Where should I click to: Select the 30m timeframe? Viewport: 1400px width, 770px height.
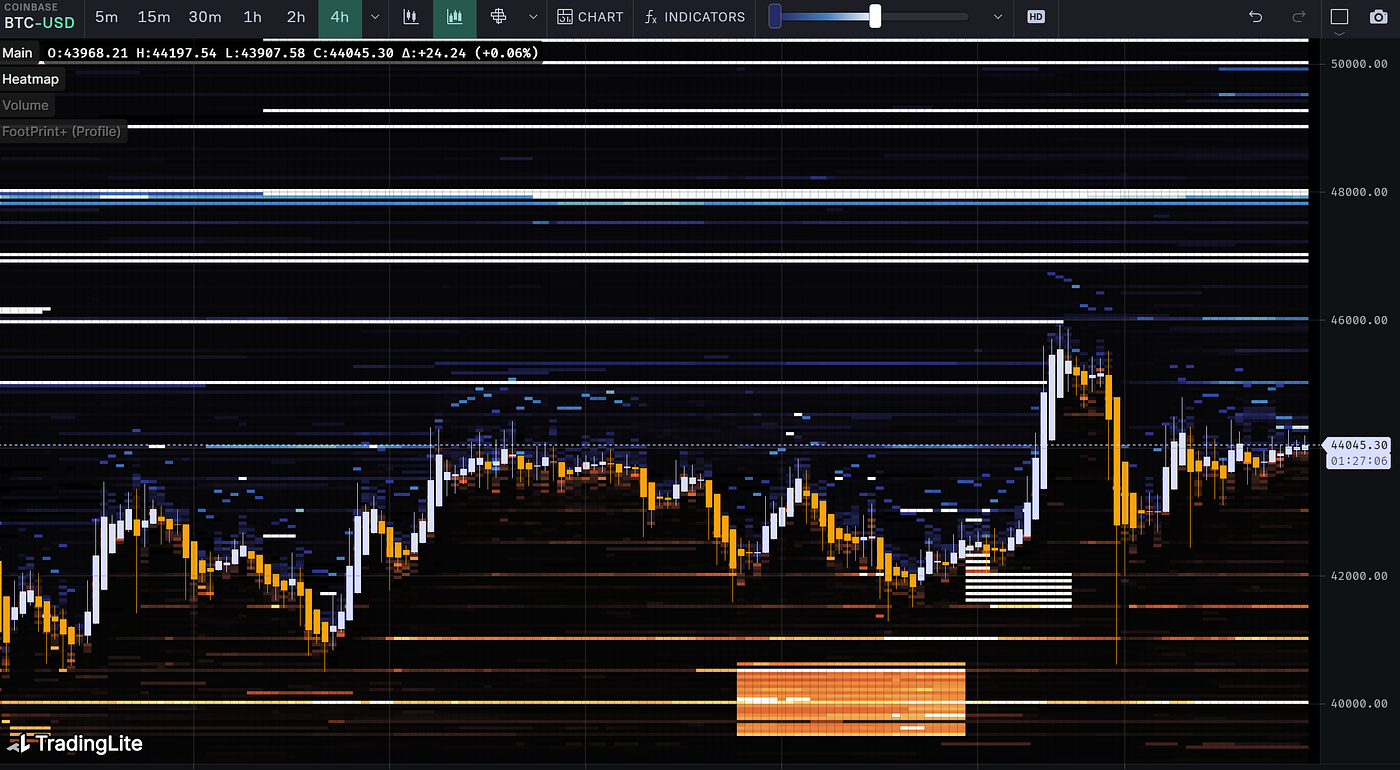tap(205, 17)
